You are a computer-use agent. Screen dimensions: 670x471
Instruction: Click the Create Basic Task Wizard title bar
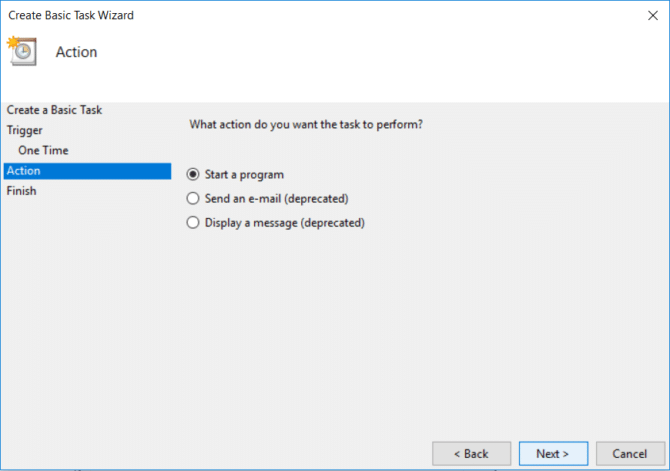(300, 15)
